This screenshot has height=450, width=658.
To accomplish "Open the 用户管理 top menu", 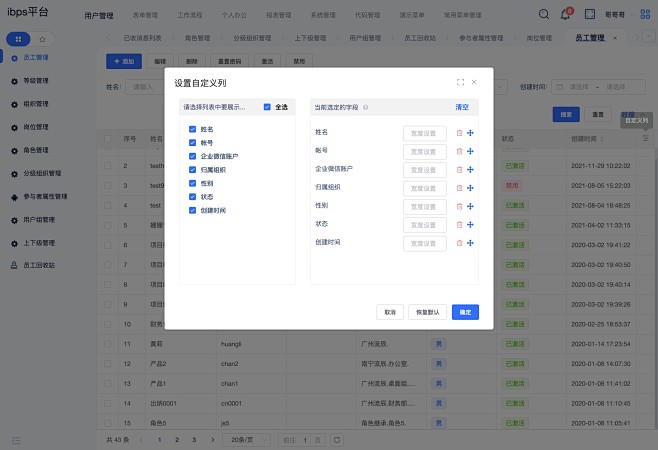I will pos(99,16).
